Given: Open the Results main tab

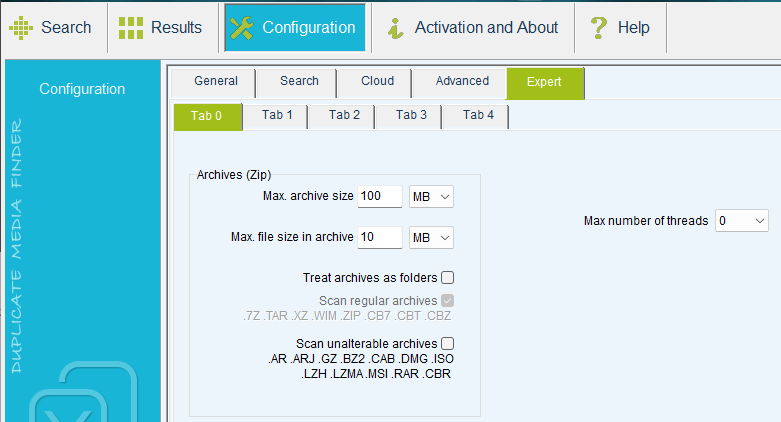Looking at the screenshot, I should (x=163, y=27).
